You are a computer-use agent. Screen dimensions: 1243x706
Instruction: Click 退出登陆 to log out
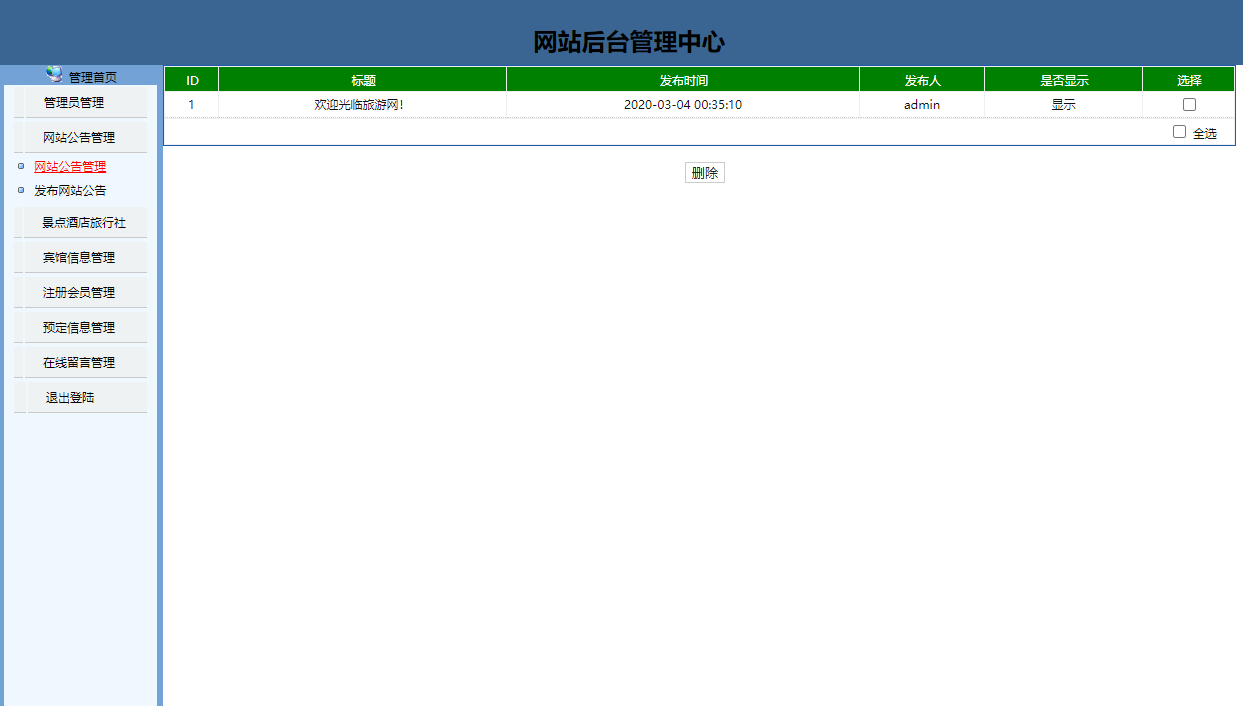coord(80,396)
